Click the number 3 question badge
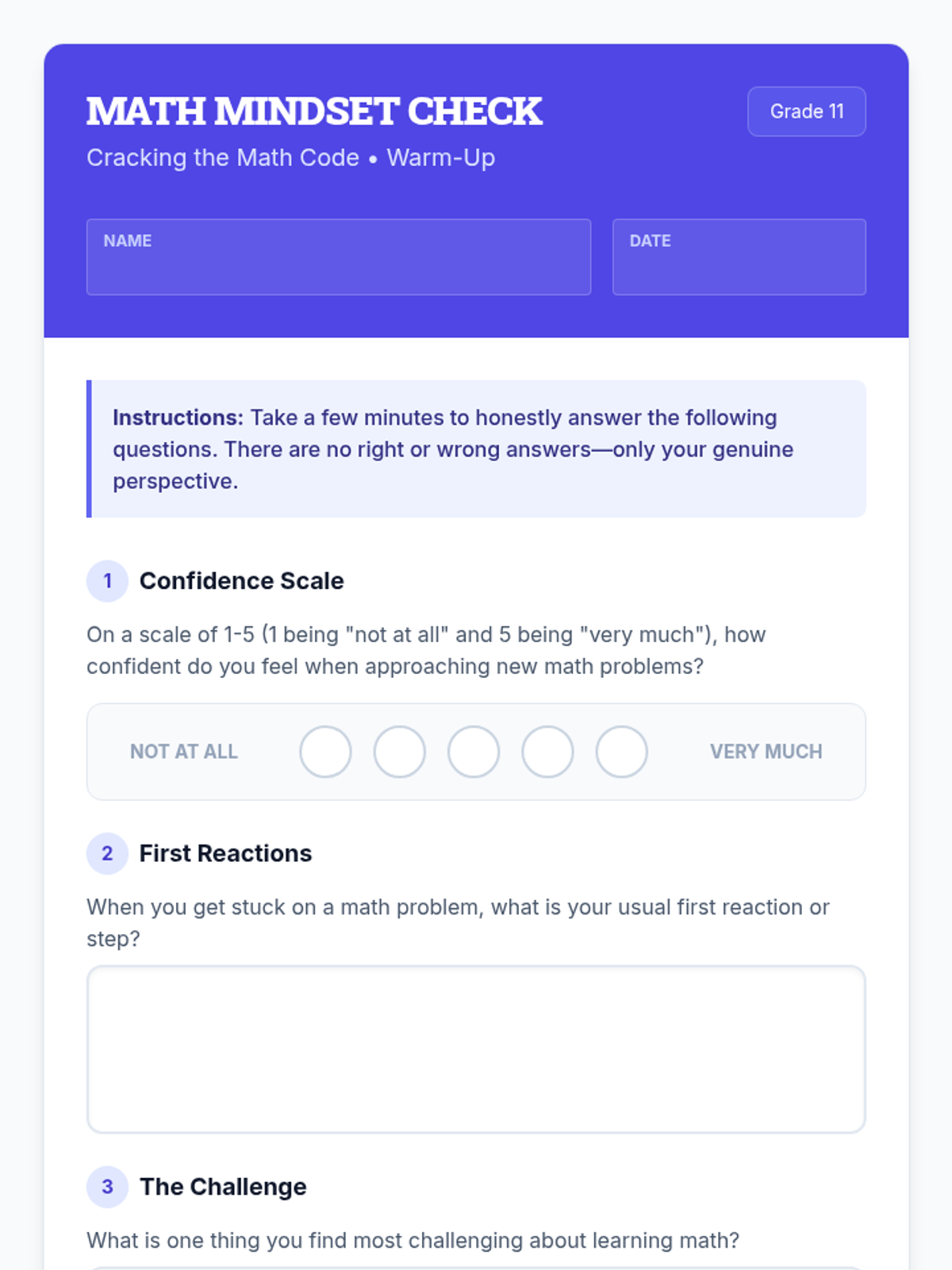952x1270 pixels. [107, 1187]
